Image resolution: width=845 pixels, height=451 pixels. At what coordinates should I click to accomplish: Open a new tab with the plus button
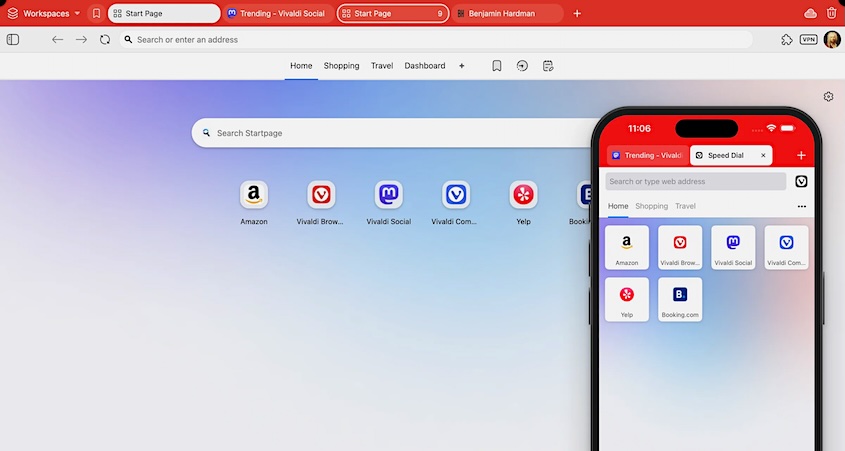[577, 13]
